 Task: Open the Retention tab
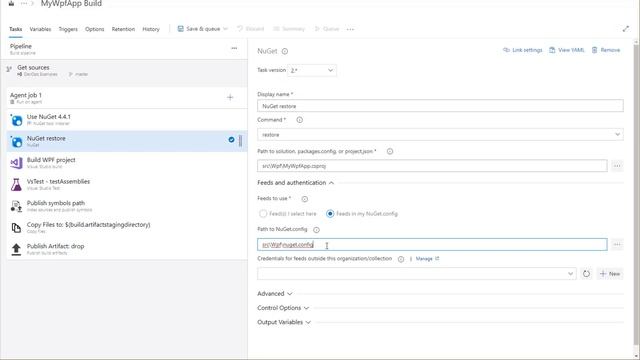point(123,29)
